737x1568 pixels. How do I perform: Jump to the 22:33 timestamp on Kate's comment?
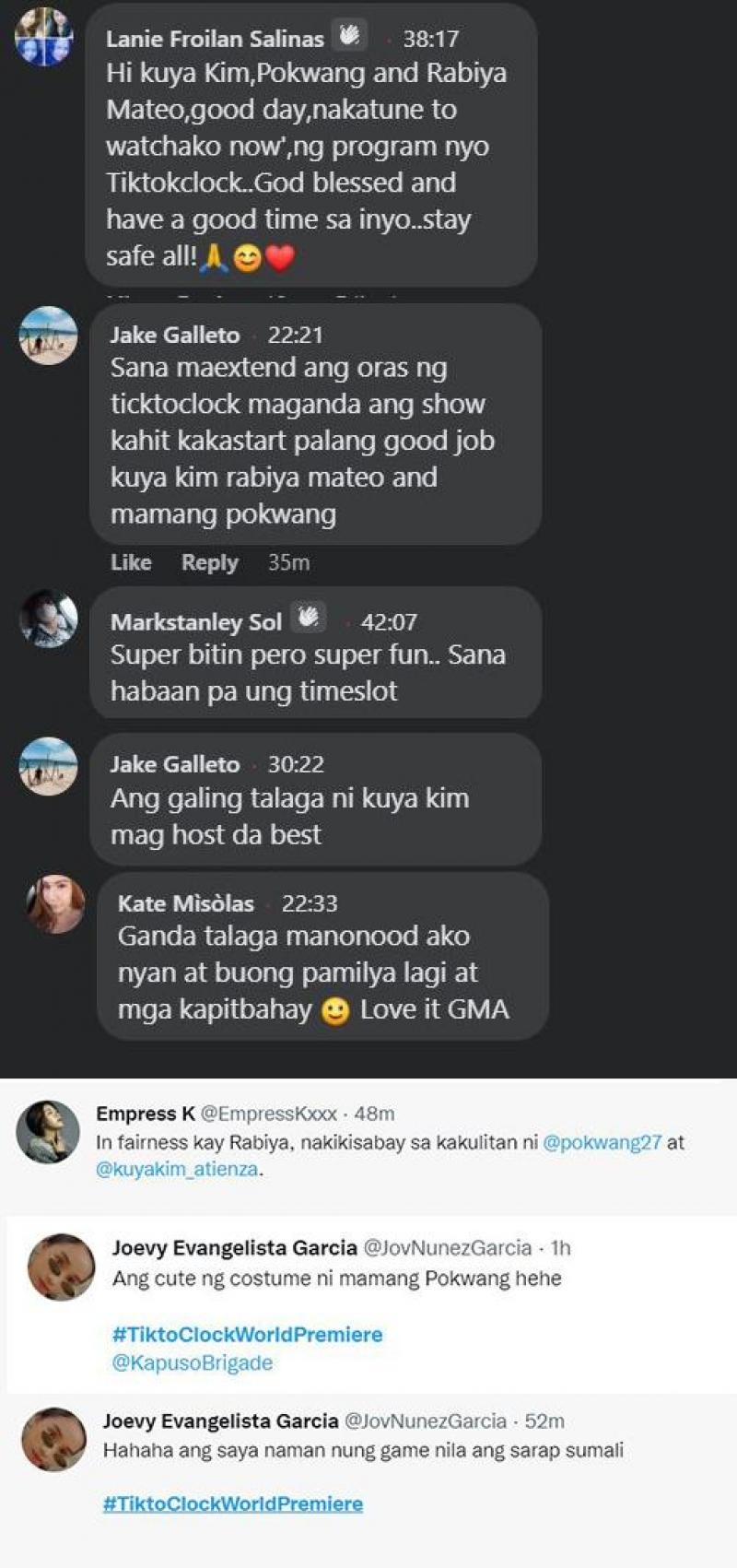310,903
